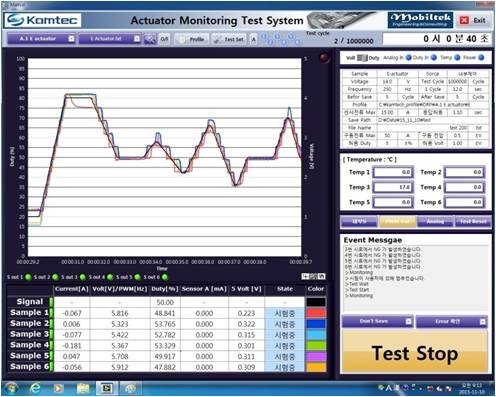496x397 pixels.
Task: Click the search icon beside actuator list dropdown
Action: click(150, 39)
